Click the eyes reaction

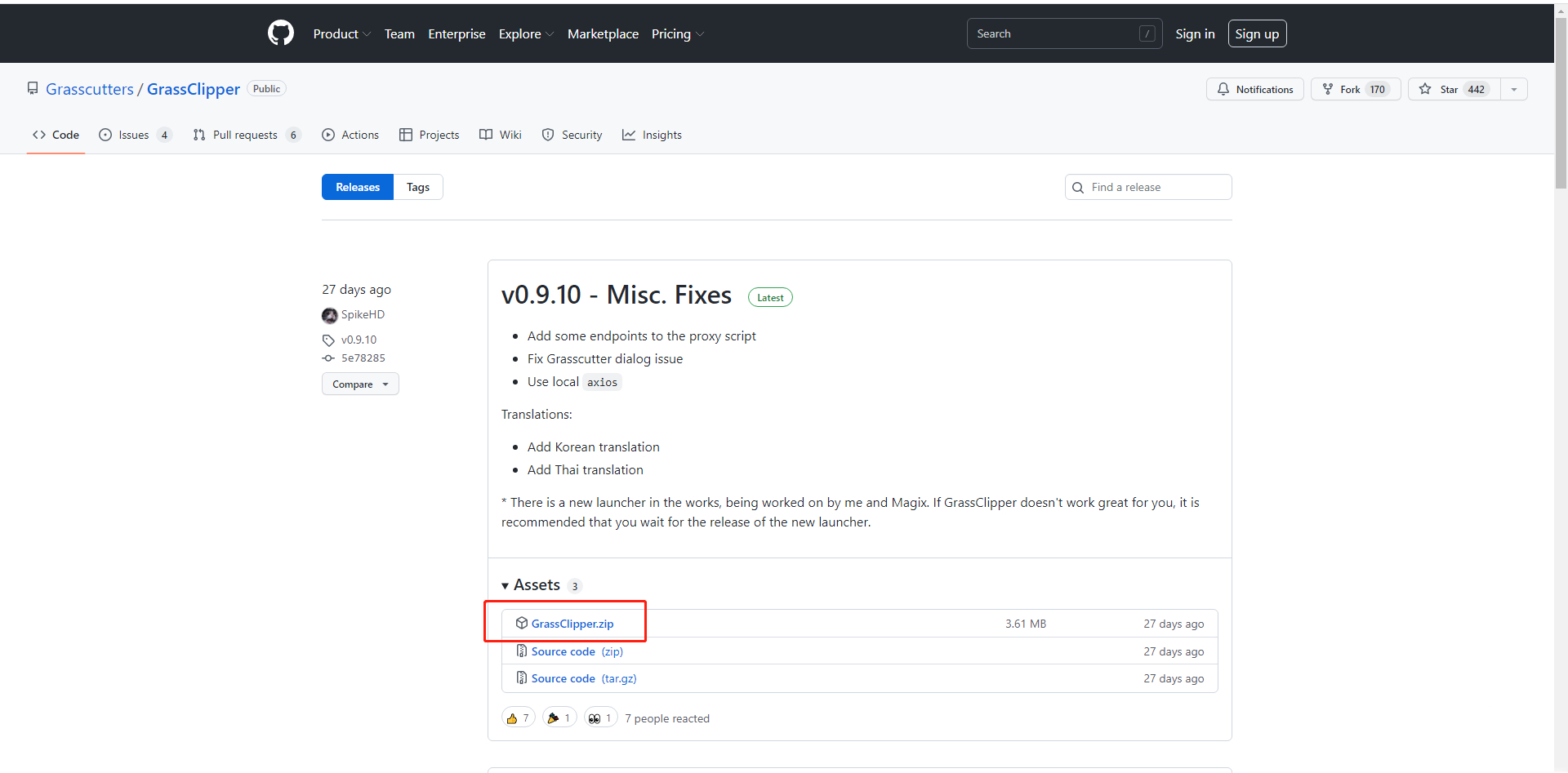pos(600,717)
